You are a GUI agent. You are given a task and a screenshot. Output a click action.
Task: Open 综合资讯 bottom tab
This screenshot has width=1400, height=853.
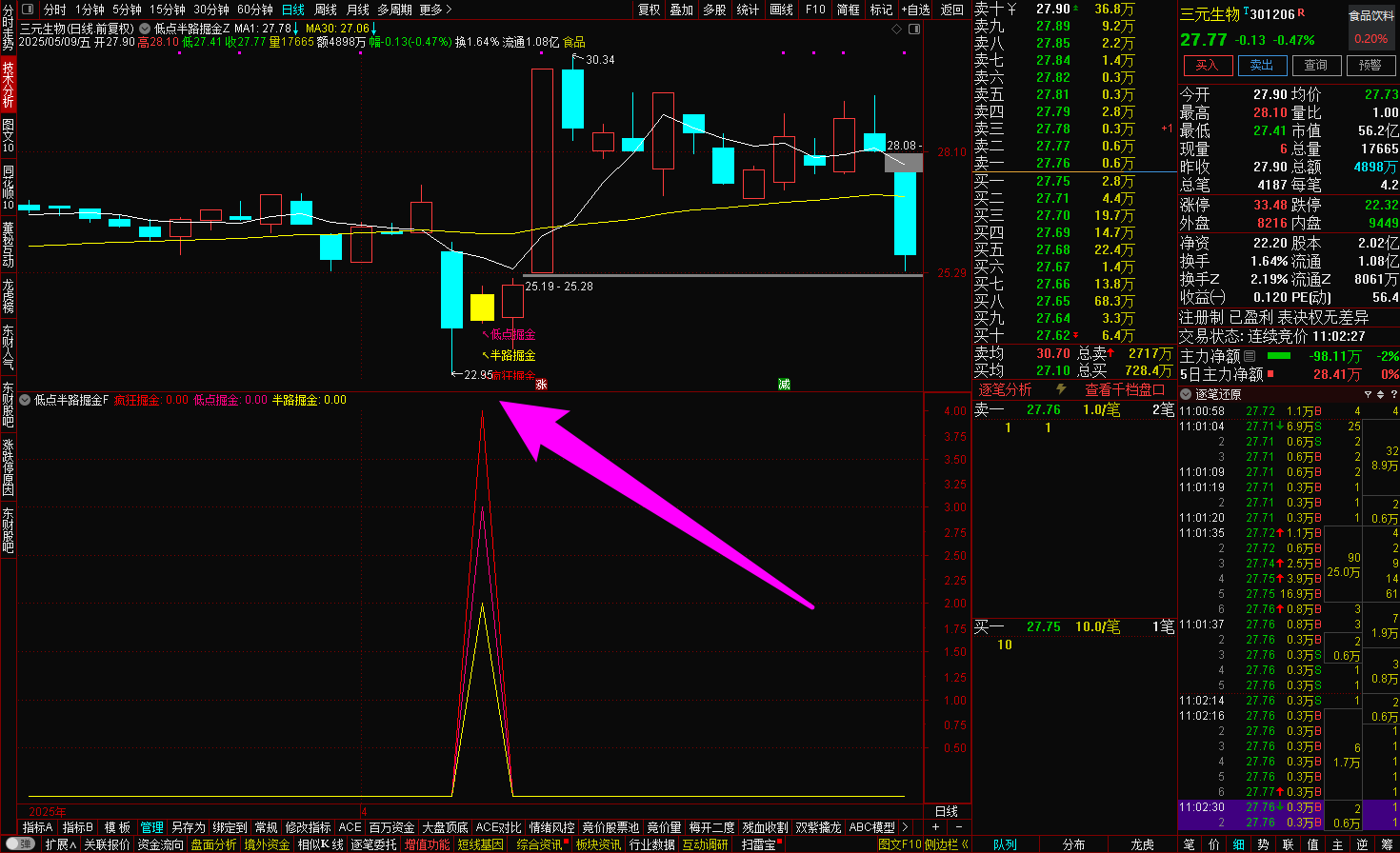pyautogui.click(x=540, y=844)
